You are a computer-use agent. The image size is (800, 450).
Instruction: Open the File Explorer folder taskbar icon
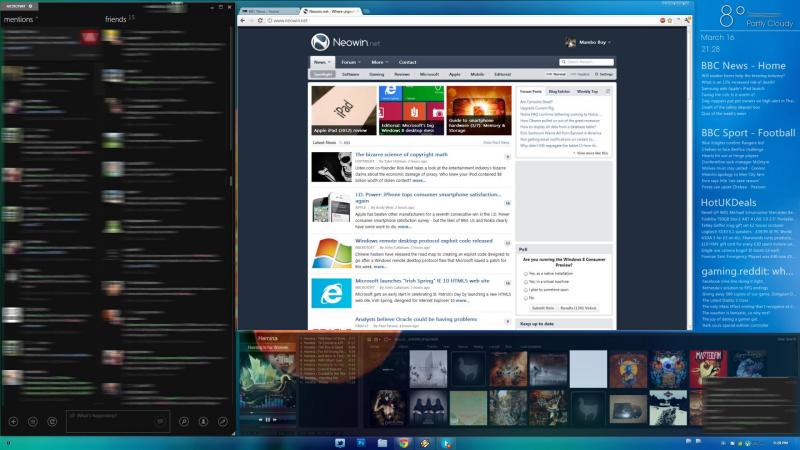[x=382, y=443]
